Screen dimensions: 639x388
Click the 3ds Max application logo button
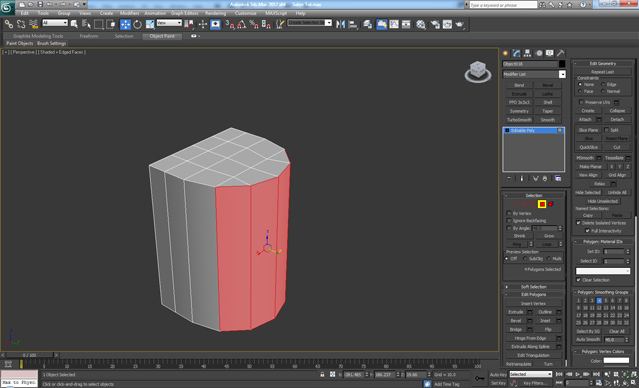click(x=7, y=7)
